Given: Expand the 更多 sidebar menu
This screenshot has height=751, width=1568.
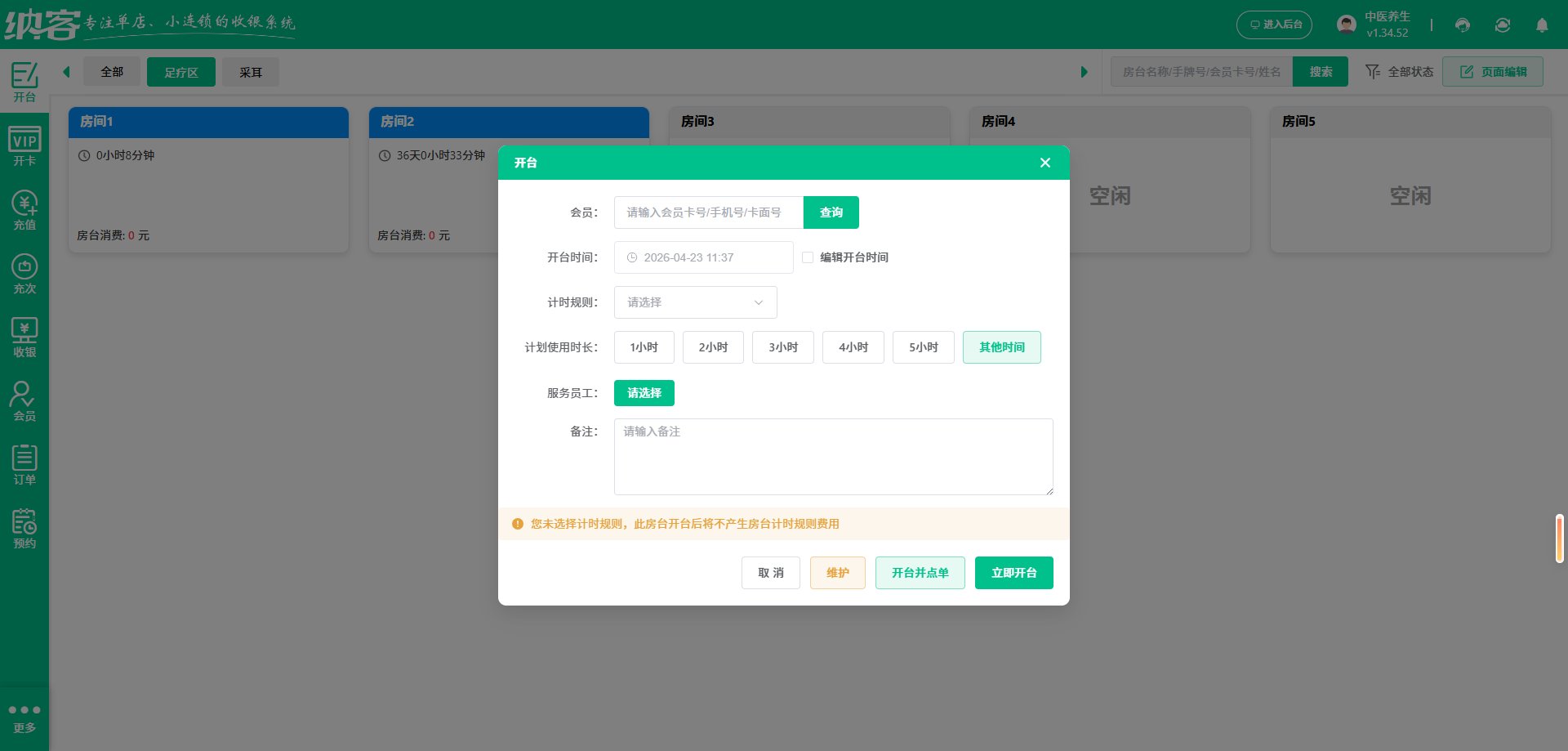Looking at the screenshot, I should (24, 716).
